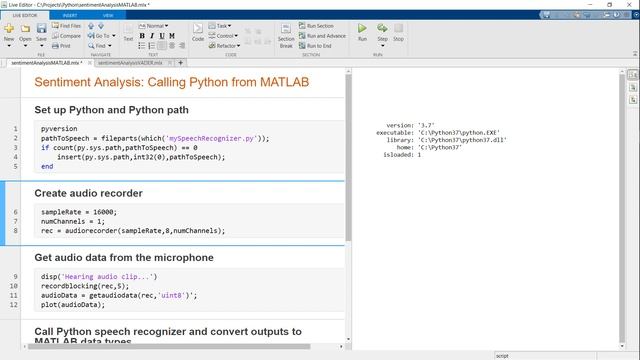Align text right
Viewport: 640px width, 360px height.
(x=182, y=46)
